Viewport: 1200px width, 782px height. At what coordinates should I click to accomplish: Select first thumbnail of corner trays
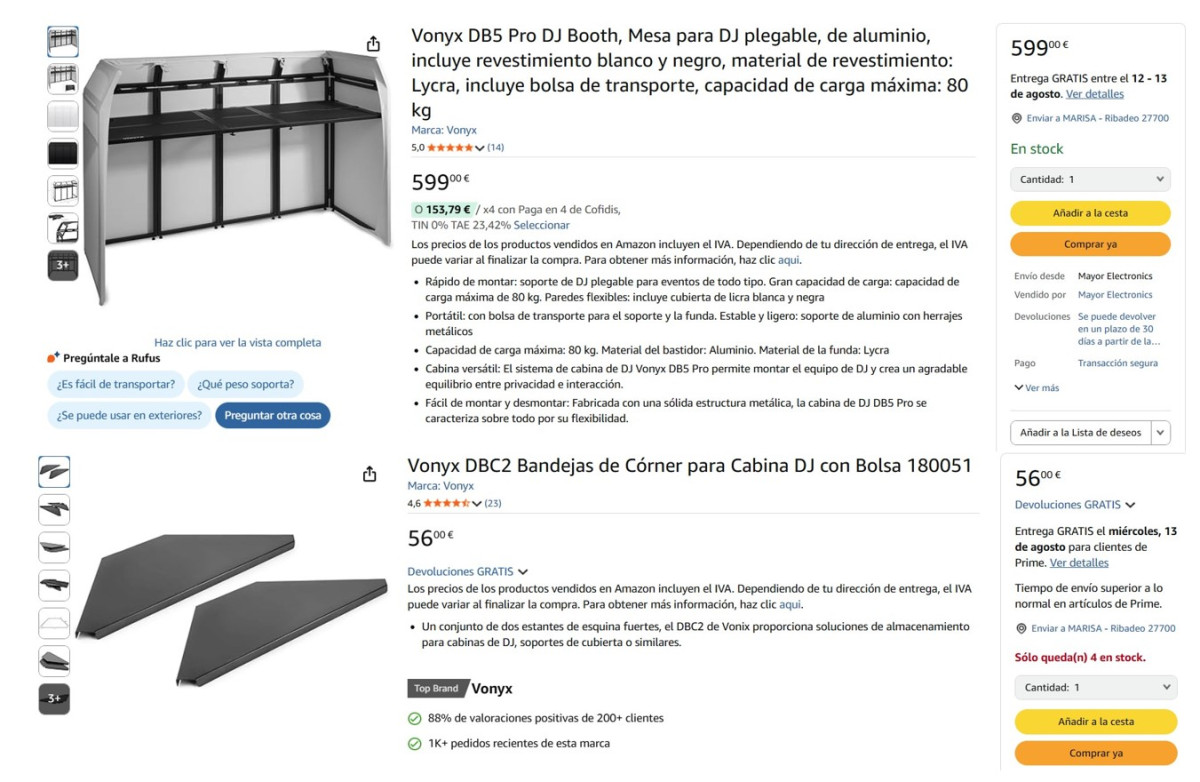54,472
